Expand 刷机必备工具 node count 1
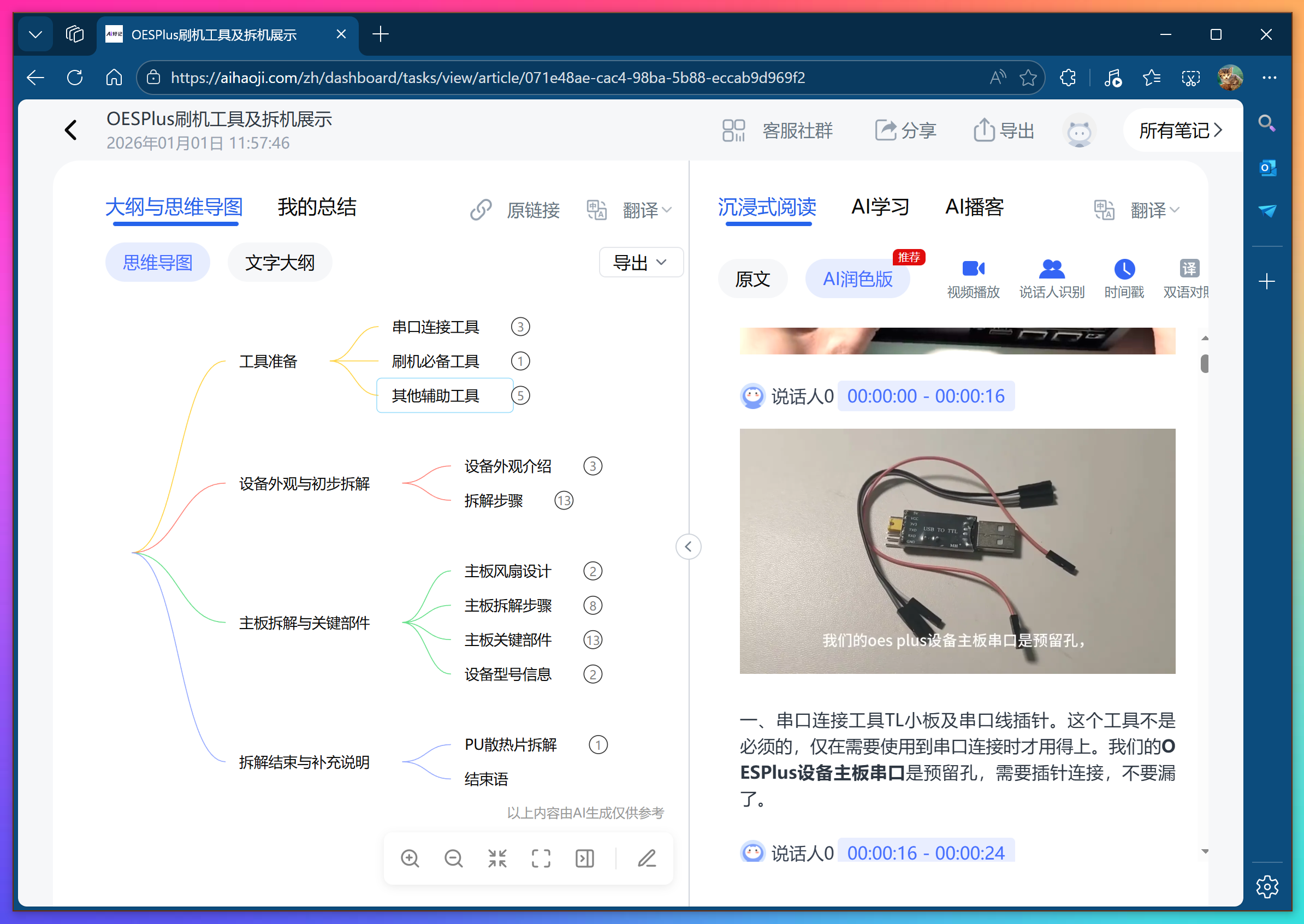Viewport: 1304px width, 924px height. (x=520, y=361)
